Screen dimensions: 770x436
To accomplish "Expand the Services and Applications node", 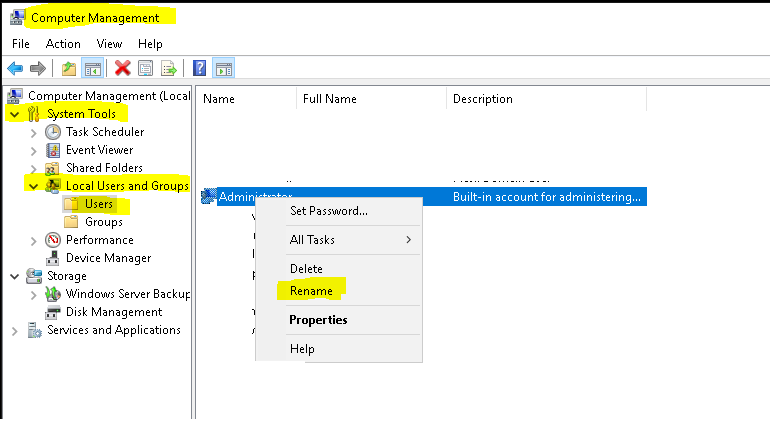I will coord(15,330).
